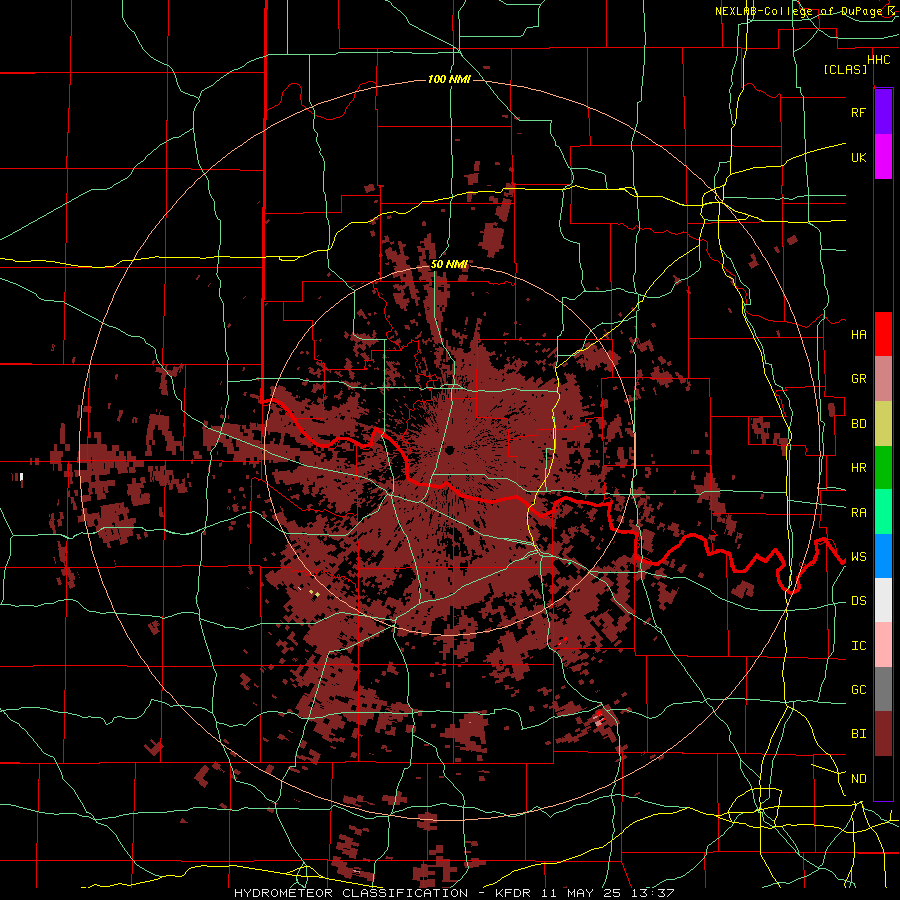
Task: Click the purple RF color swatch
Action: tap(883, 112)
